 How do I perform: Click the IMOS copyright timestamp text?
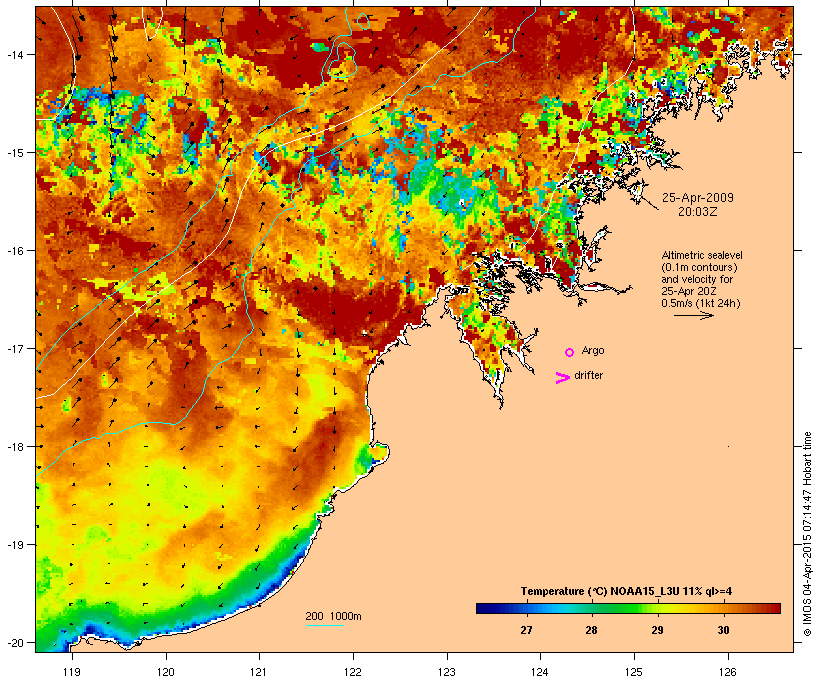click(807, 534)
